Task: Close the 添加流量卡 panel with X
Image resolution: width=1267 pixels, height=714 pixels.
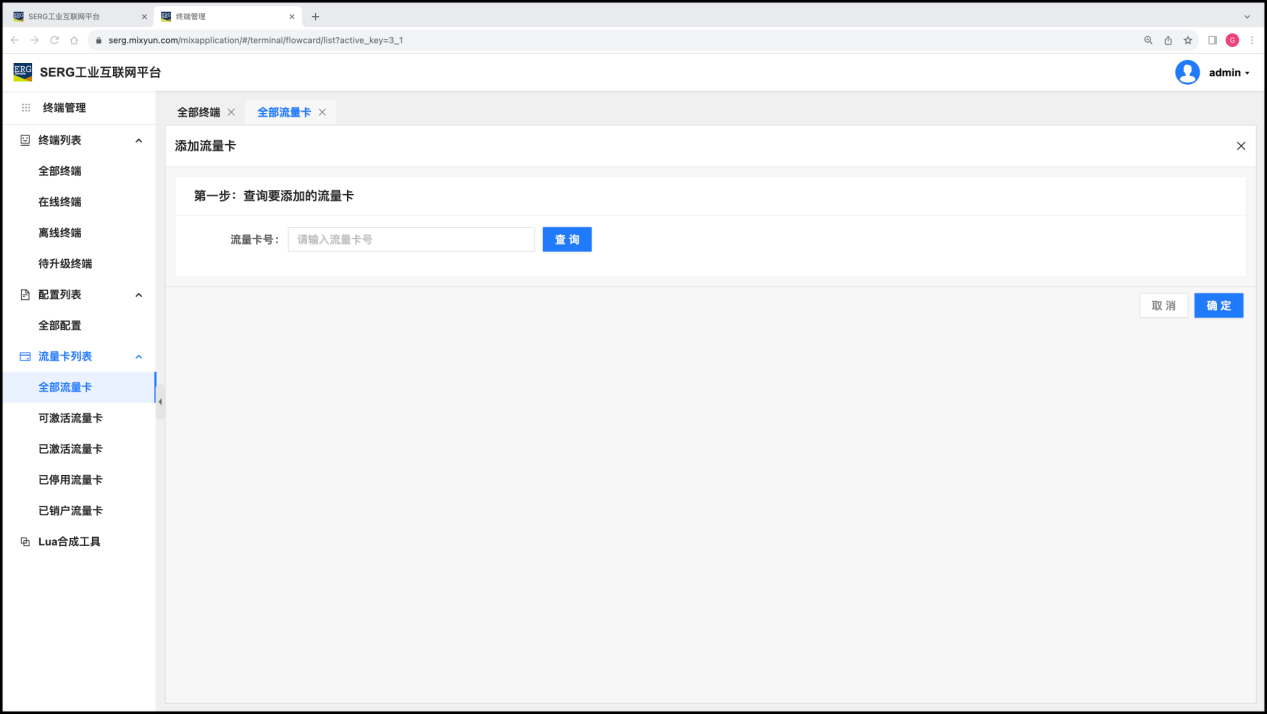Action: [x=1241, y=146]
